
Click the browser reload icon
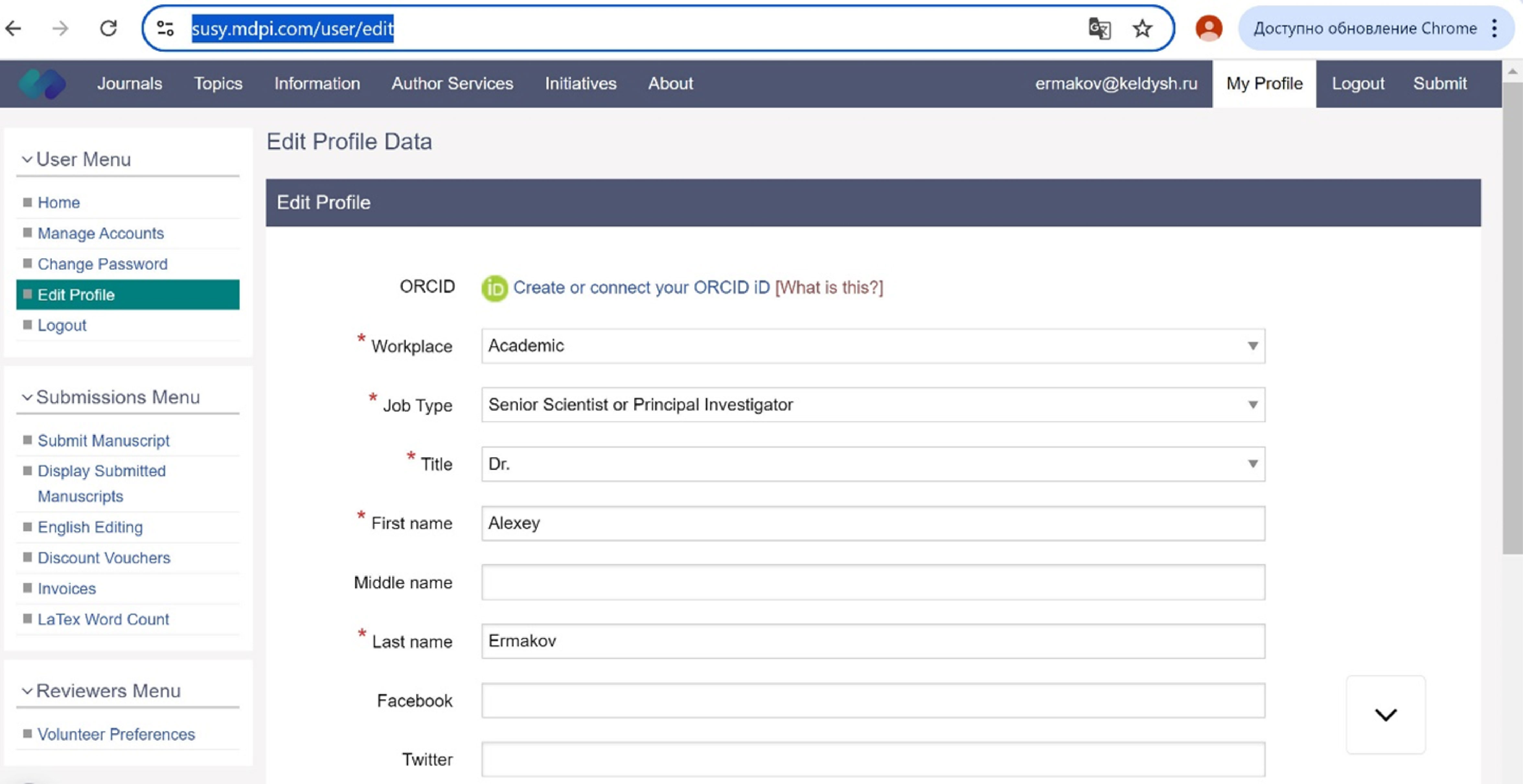(108, 28)
